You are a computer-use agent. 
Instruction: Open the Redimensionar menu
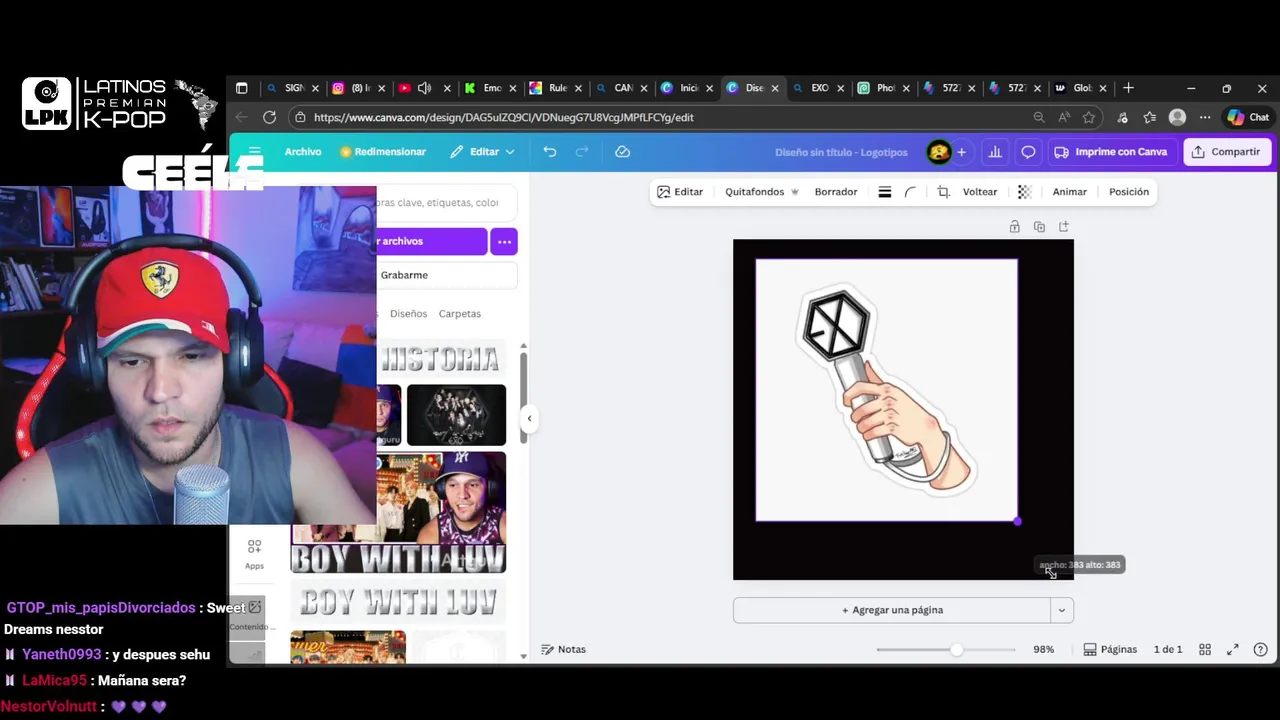[383, 152]
